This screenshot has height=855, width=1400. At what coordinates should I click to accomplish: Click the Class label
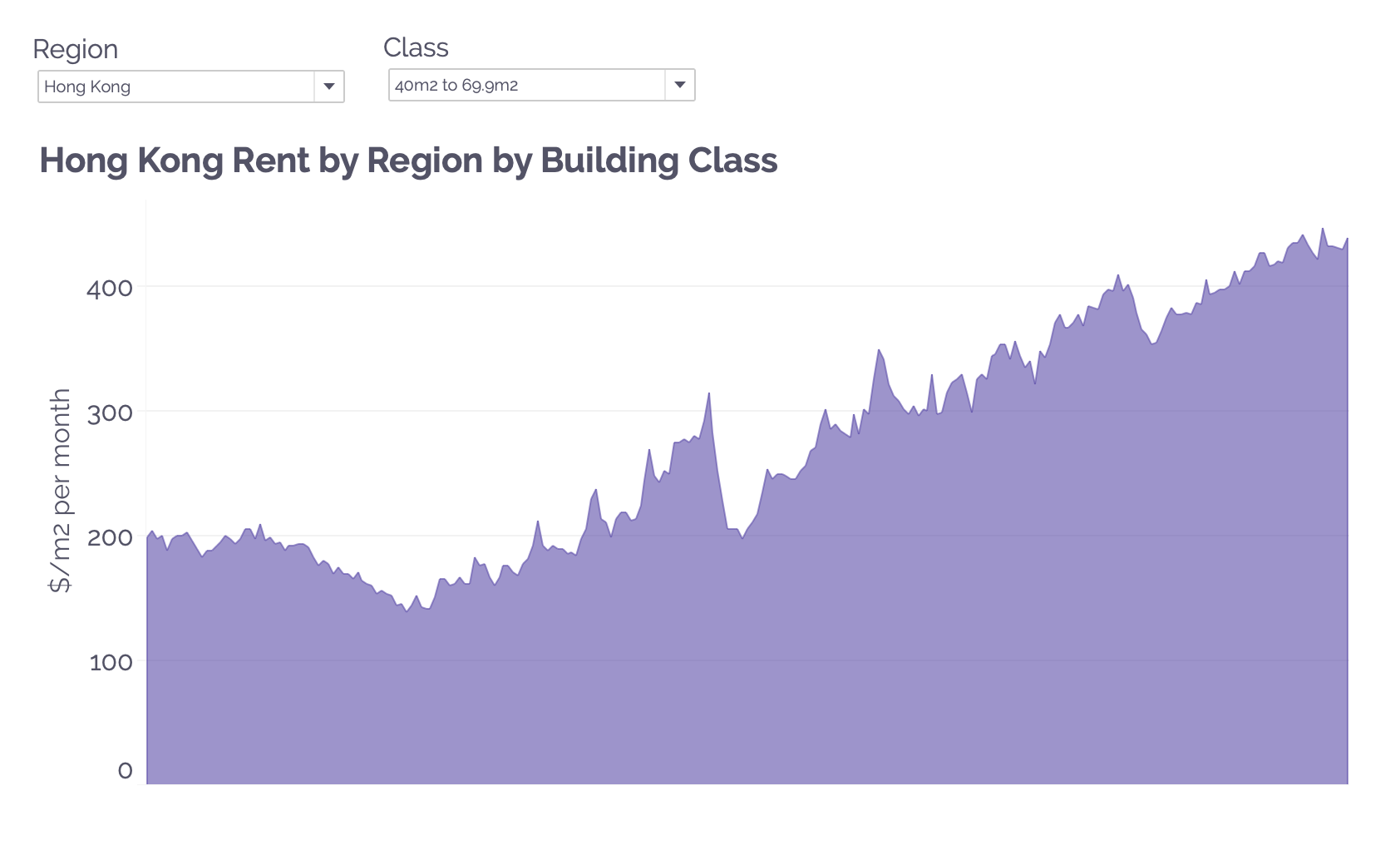click(x=416, y=47)
